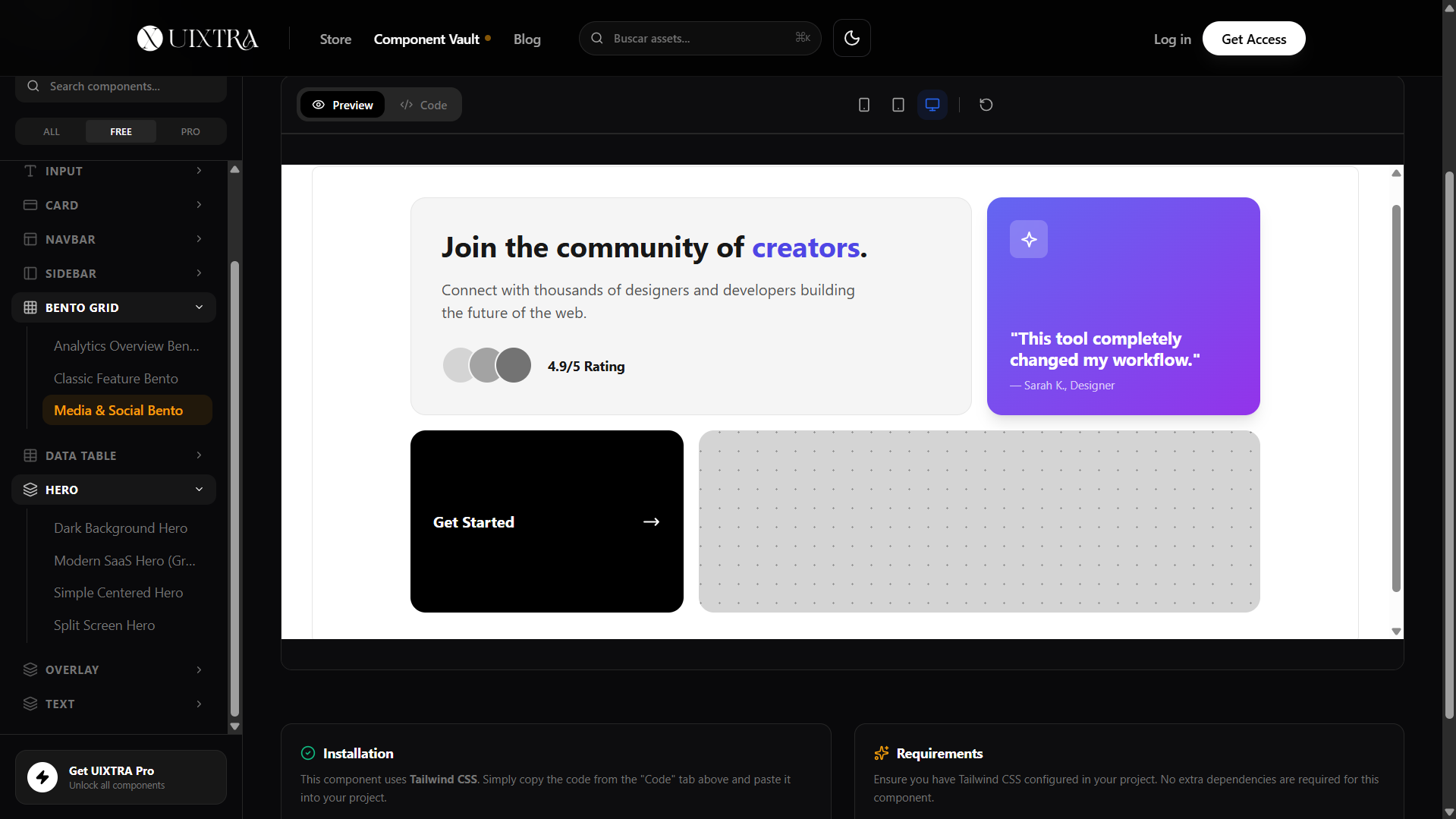This screenshot has height=819, width=1456.
Task: Enable the ALL components filter
Action: point(50,131)
